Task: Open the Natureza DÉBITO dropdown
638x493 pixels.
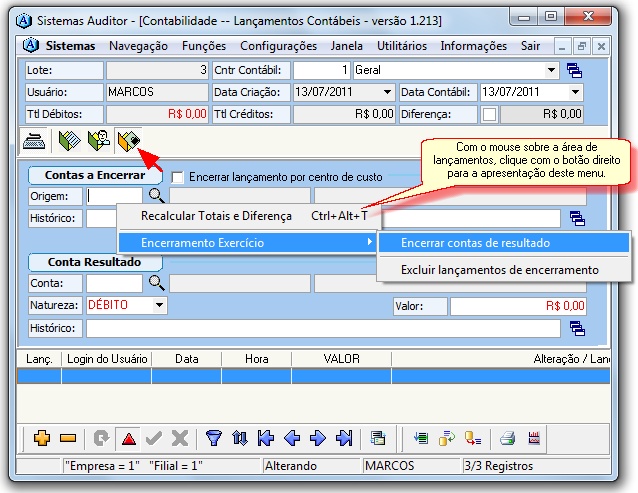Action: coord(159,306)
